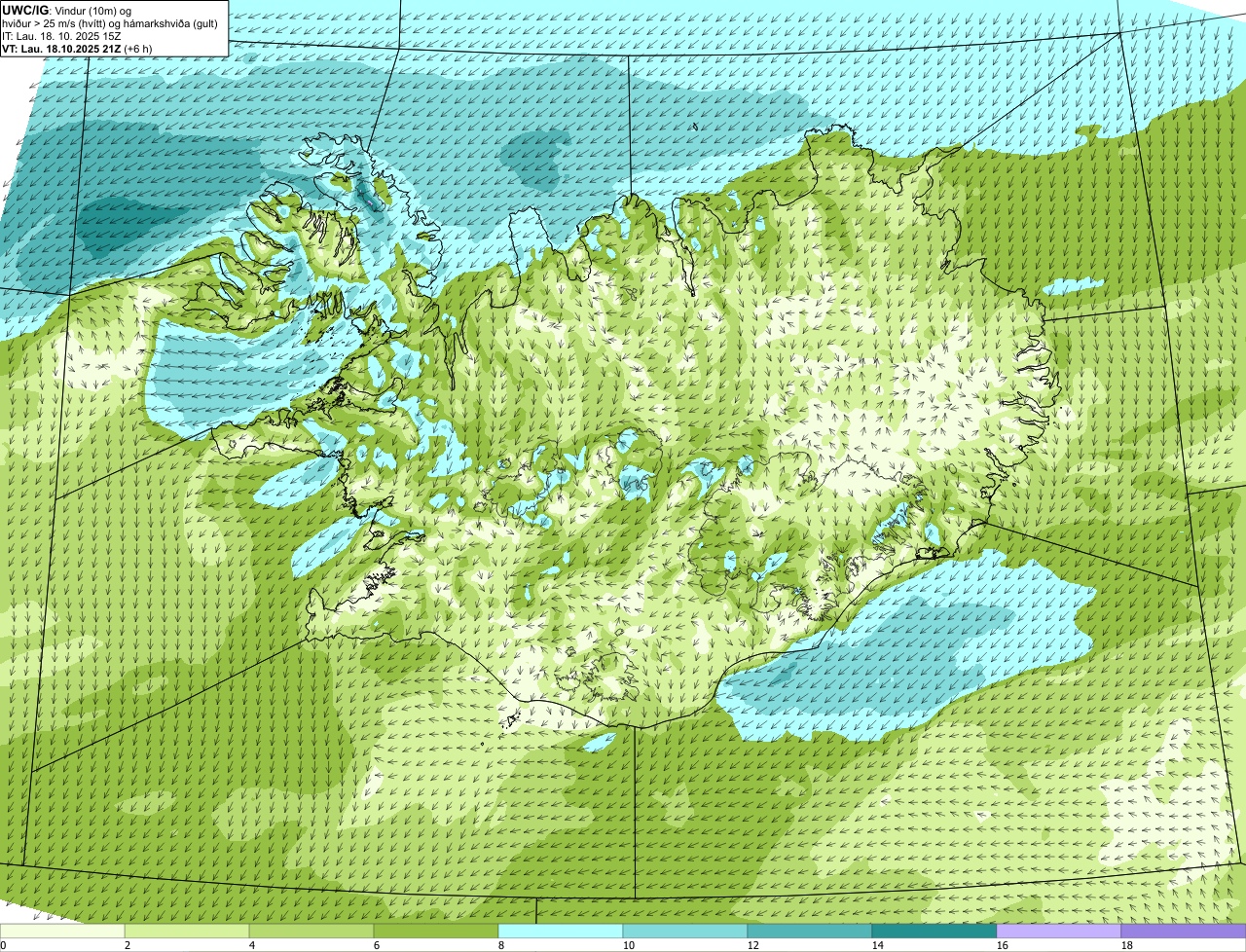
Task: Click the 4–6 m/s green legend swatch
Action: (311, 932)
